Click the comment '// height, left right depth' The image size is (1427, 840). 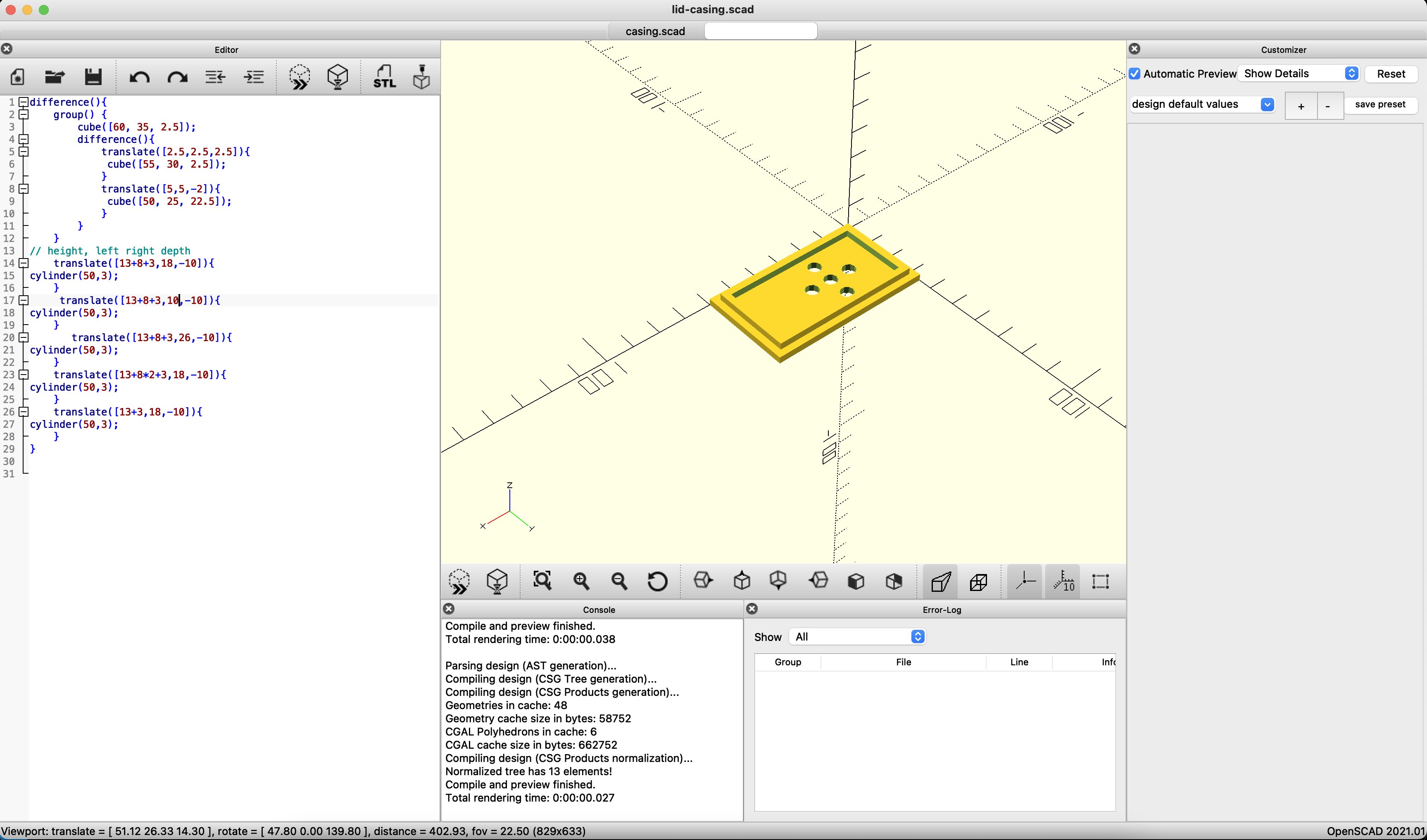(110, 251)
